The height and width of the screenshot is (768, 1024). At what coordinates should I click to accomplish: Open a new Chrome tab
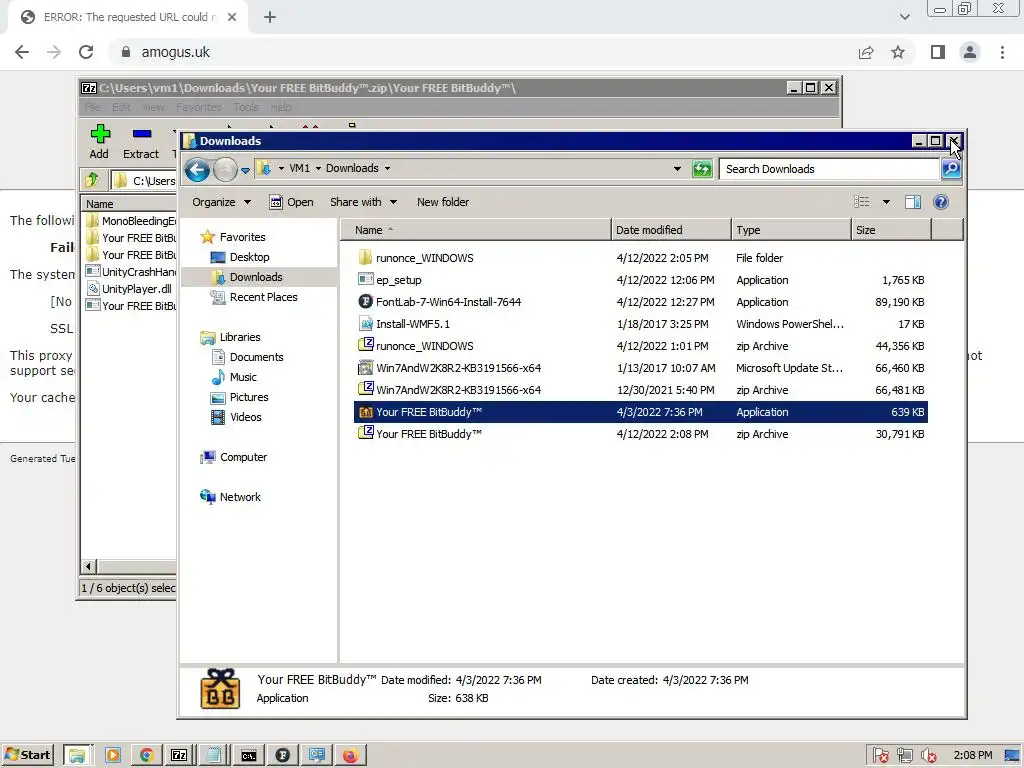(270, 17)
